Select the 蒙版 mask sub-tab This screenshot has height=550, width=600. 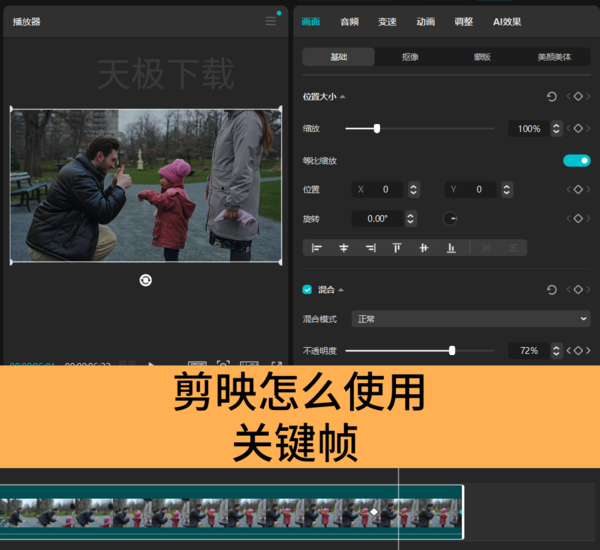pos(482,57)
